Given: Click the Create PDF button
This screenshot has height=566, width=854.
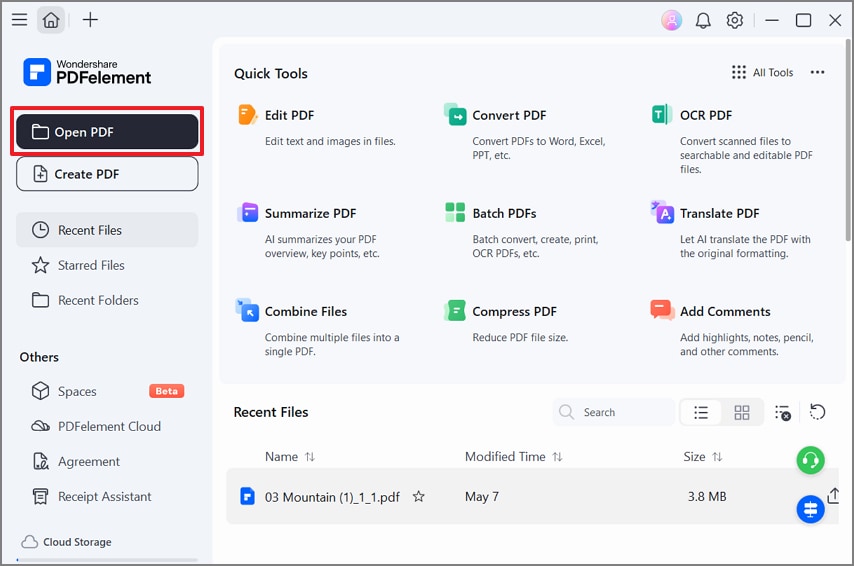Looking at the screenshot, I should pyautogui.click(x=107, y=174).
